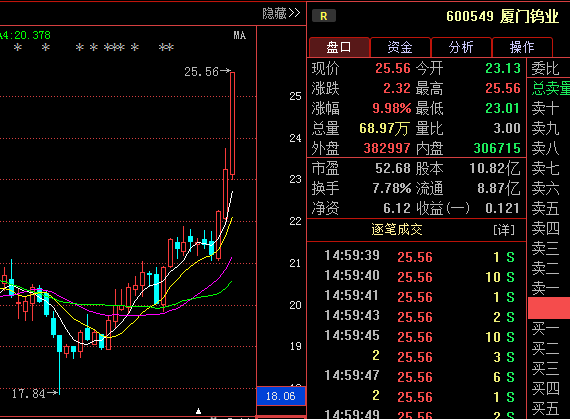Select the 分析 tab

point(461,47)
